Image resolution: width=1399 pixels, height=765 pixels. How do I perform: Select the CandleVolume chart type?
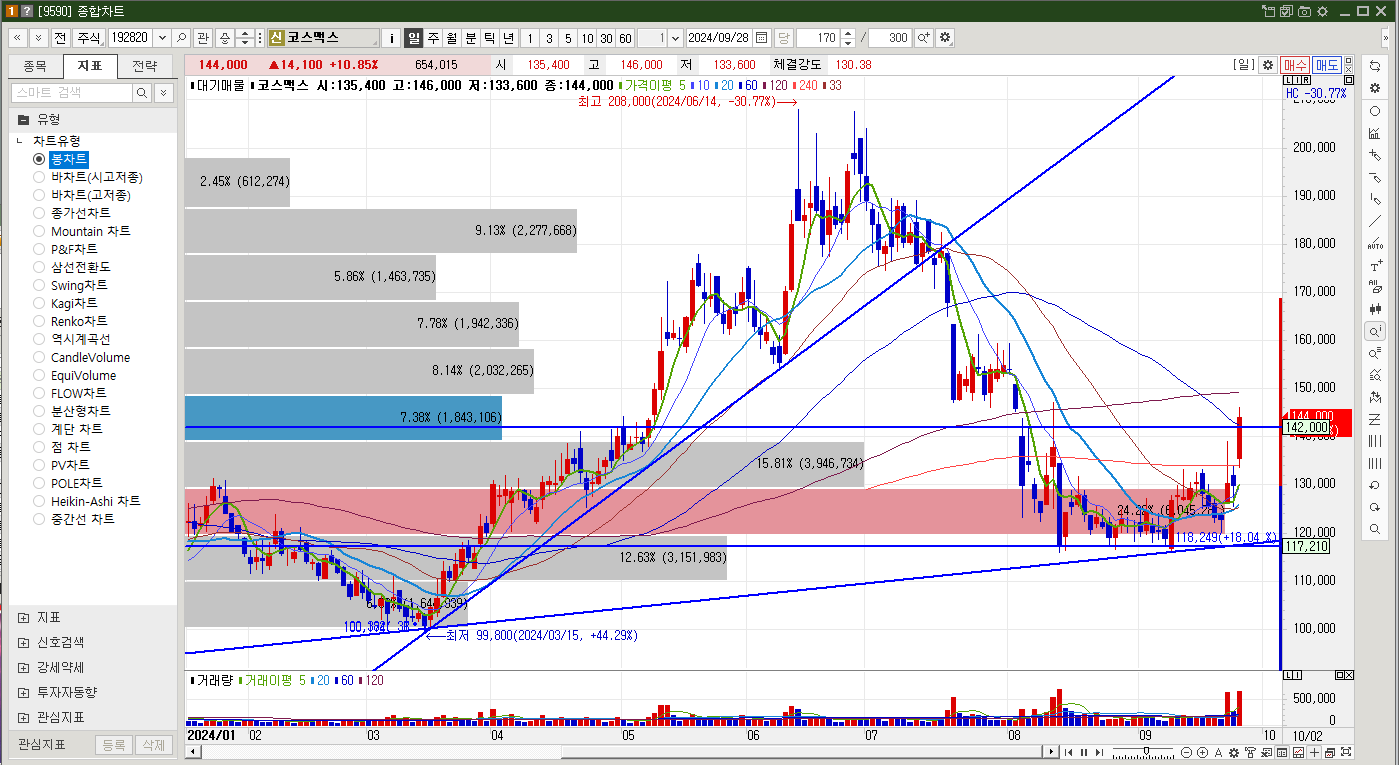39,357
